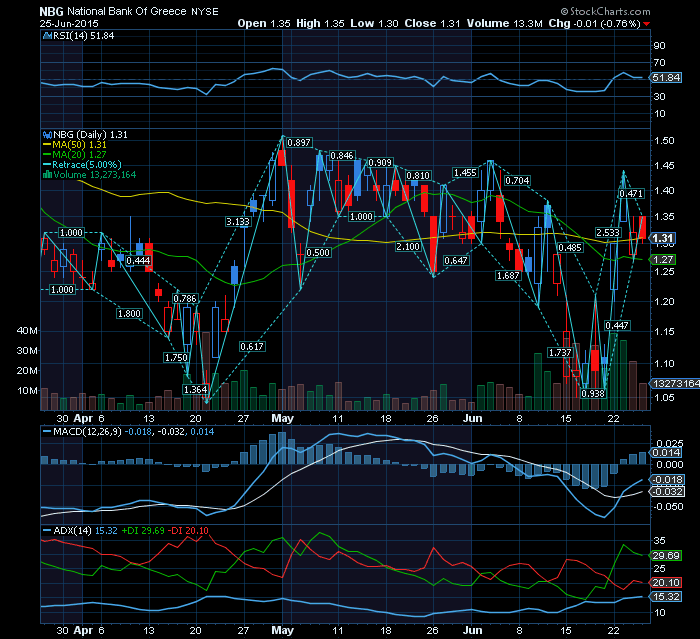Screen dimensions: 700x639
Task: Click the May label on price chart axis
Action: [x=283, y=418]
